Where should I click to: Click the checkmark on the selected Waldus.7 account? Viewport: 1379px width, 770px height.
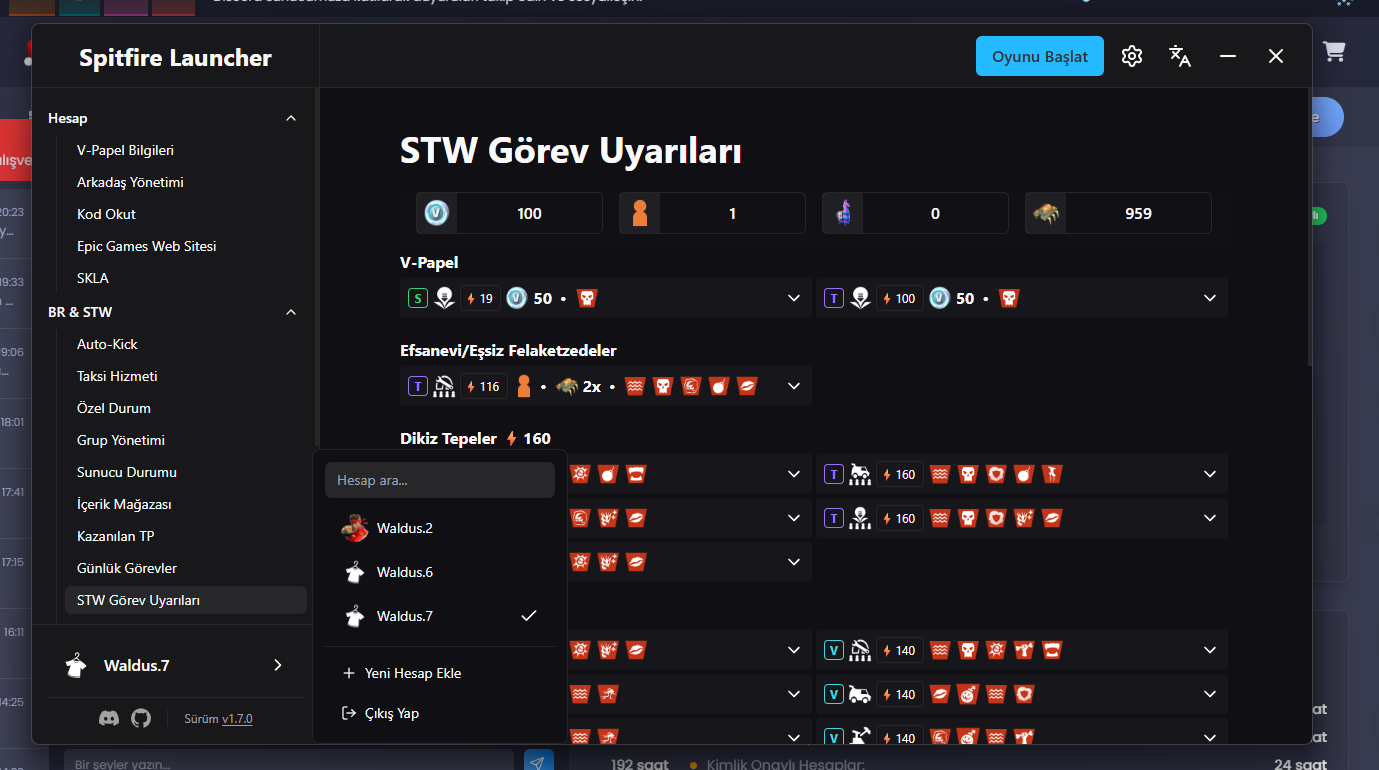(x=529, y=616)
